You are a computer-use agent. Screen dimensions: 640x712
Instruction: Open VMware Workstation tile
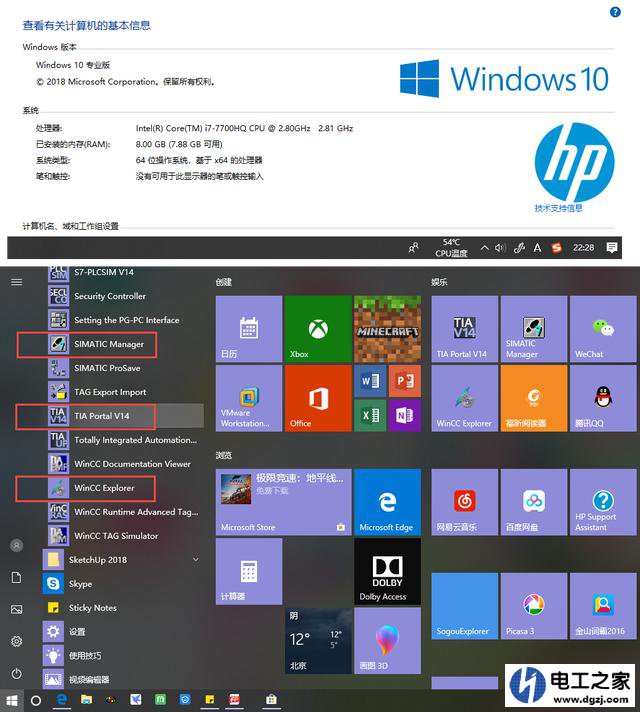pos(249,398)
